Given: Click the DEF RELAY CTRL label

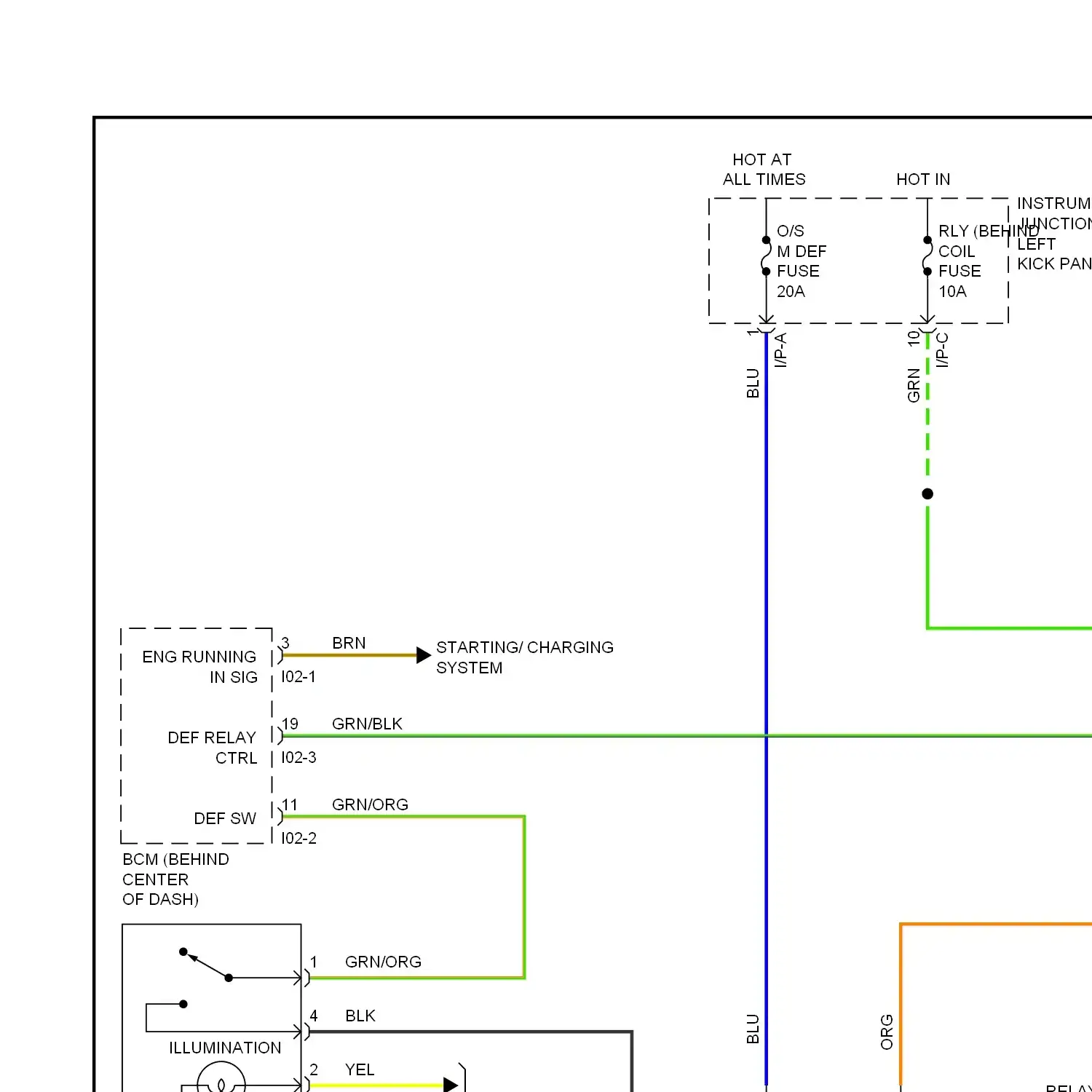Looking at the screenshot, I should pos(213,748).
